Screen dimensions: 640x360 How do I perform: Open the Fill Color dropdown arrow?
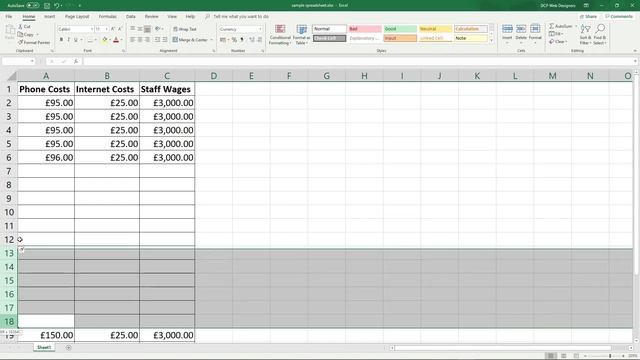[110, 40]
